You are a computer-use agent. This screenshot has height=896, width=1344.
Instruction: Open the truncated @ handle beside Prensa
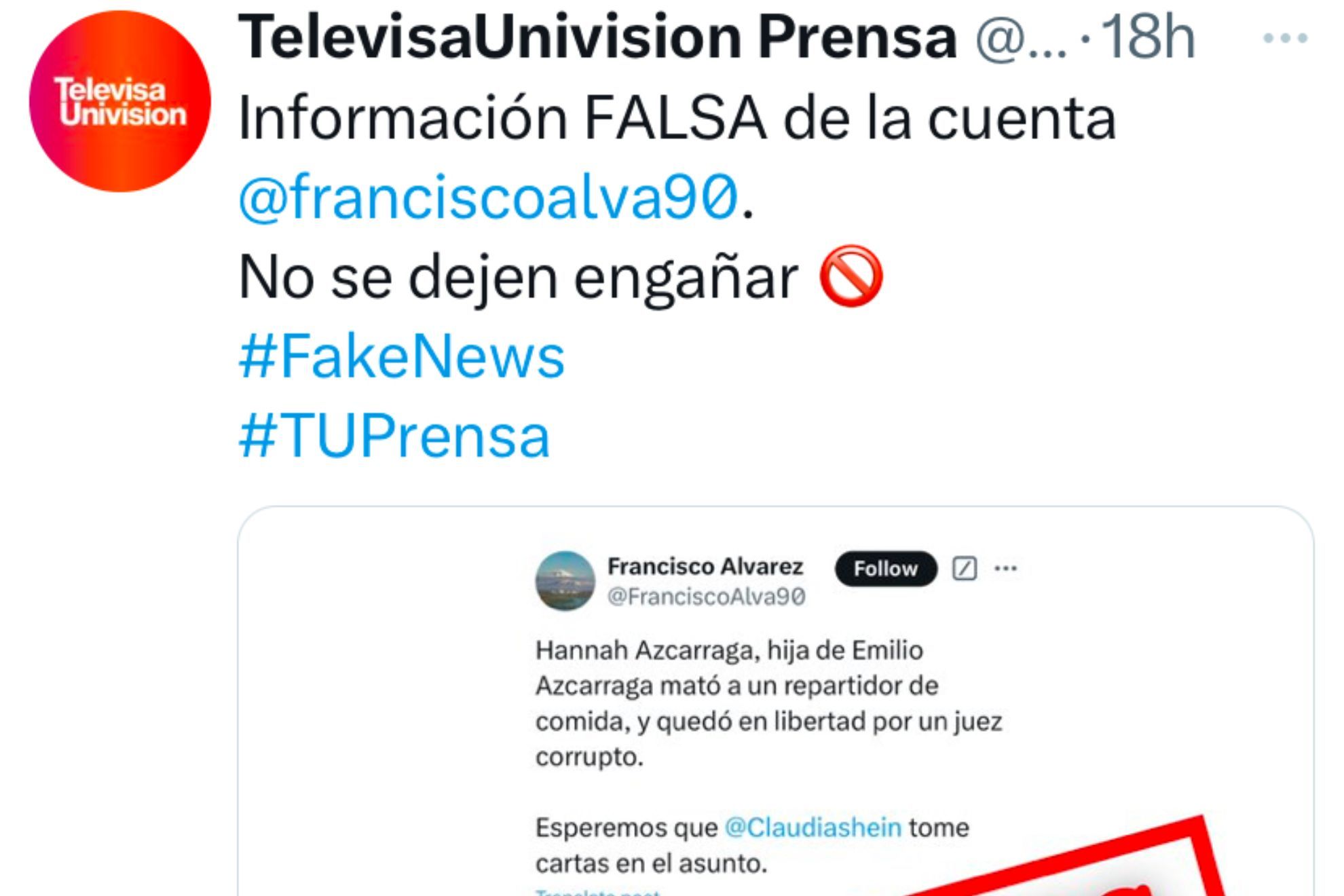[1021, 39]
